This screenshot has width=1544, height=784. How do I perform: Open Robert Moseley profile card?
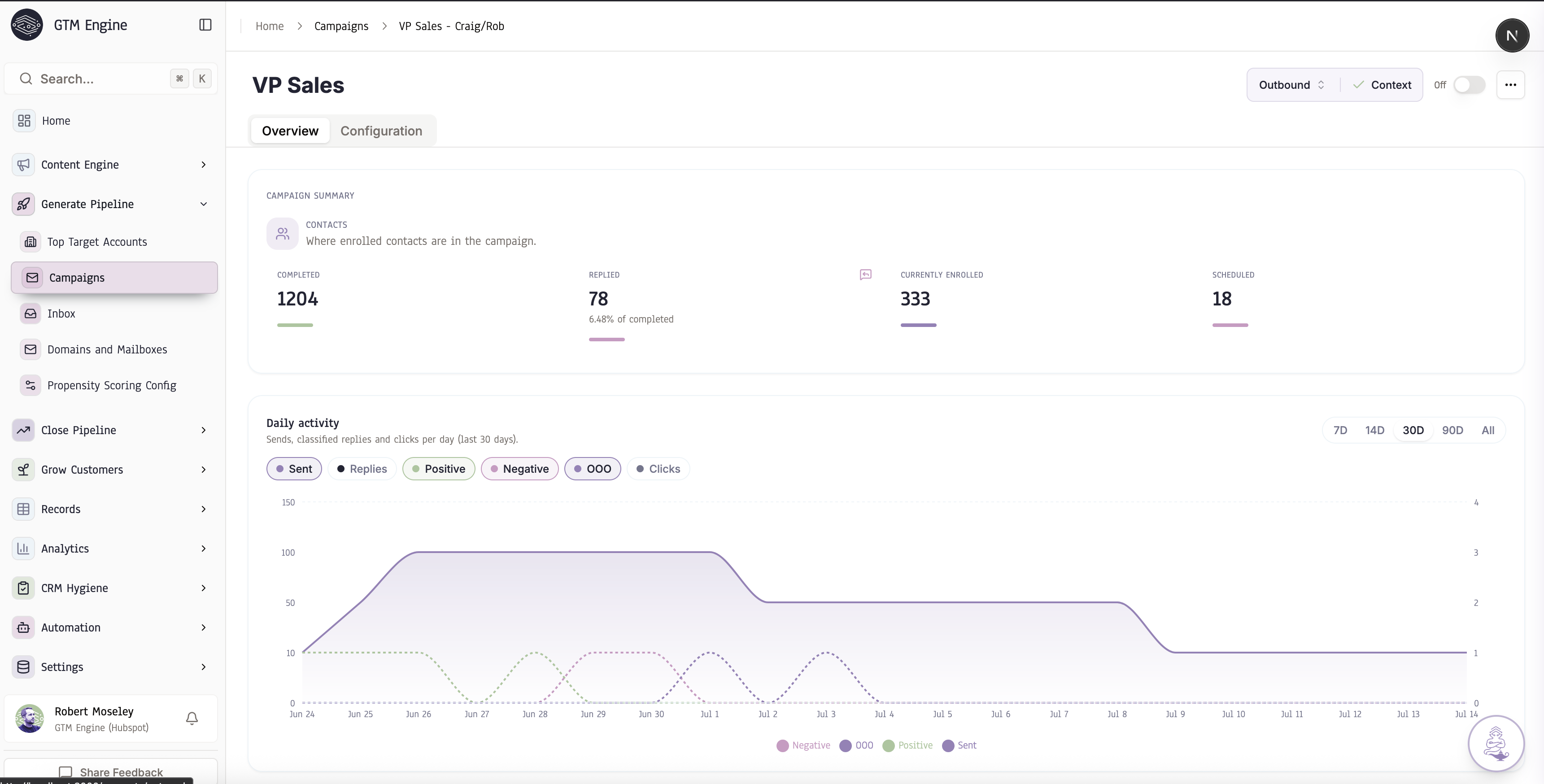(x=111, y=719)
